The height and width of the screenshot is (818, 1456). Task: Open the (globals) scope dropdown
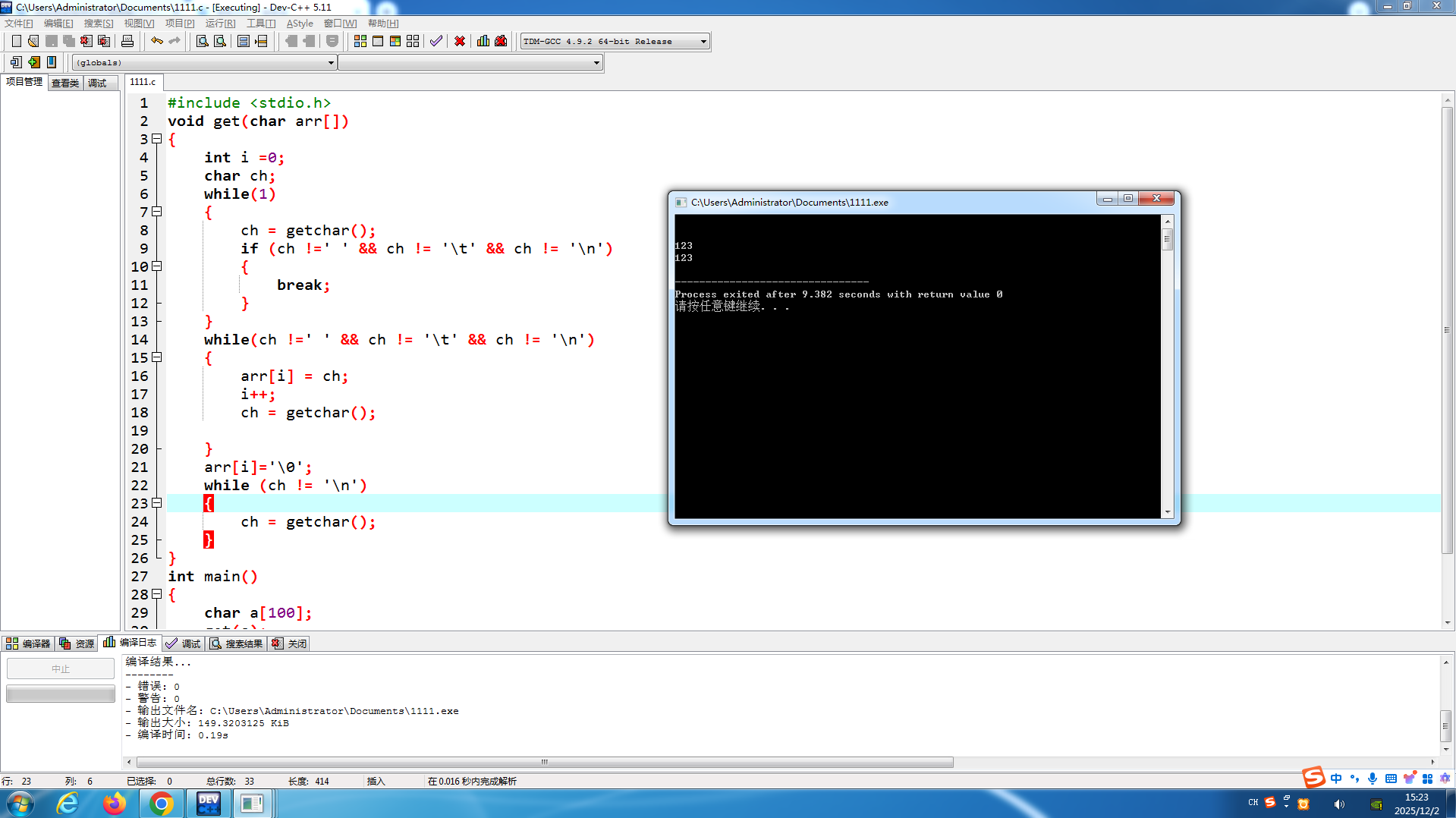(x=204, y=62)
